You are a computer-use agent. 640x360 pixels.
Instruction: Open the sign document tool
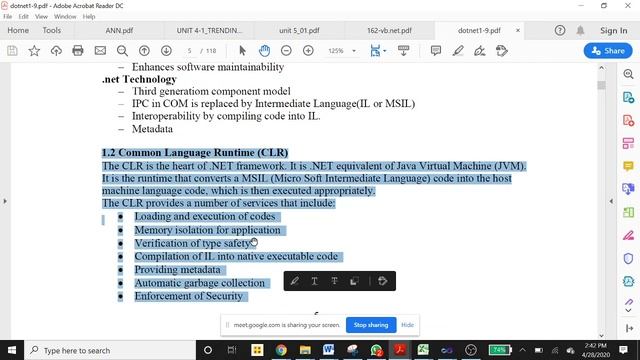click(480, 51)
